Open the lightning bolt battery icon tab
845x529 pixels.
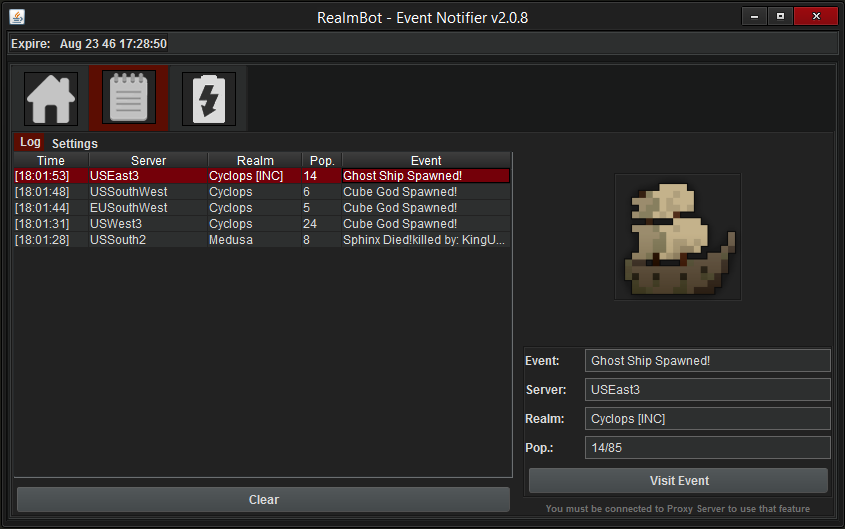click(x=209, y=99)
